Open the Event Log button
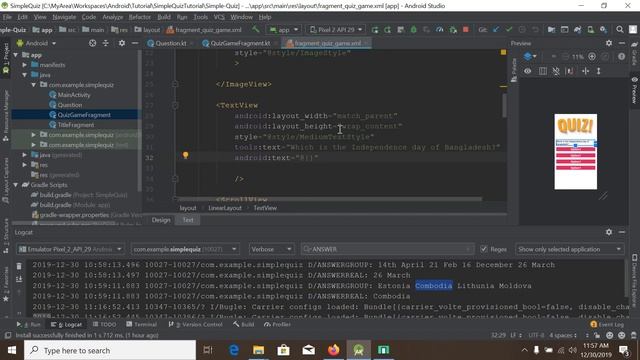Viewport: 640px width, 360px height. coord(607,324)
